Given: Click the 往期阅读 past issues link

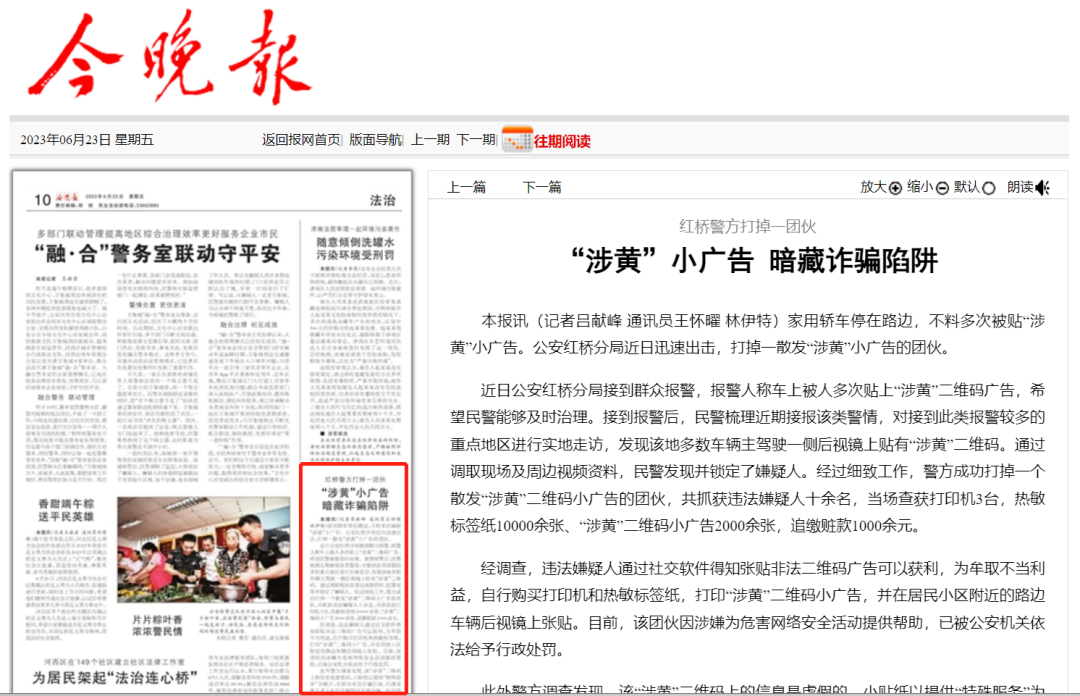Looking at the screenshot, I should click(562, 142).
